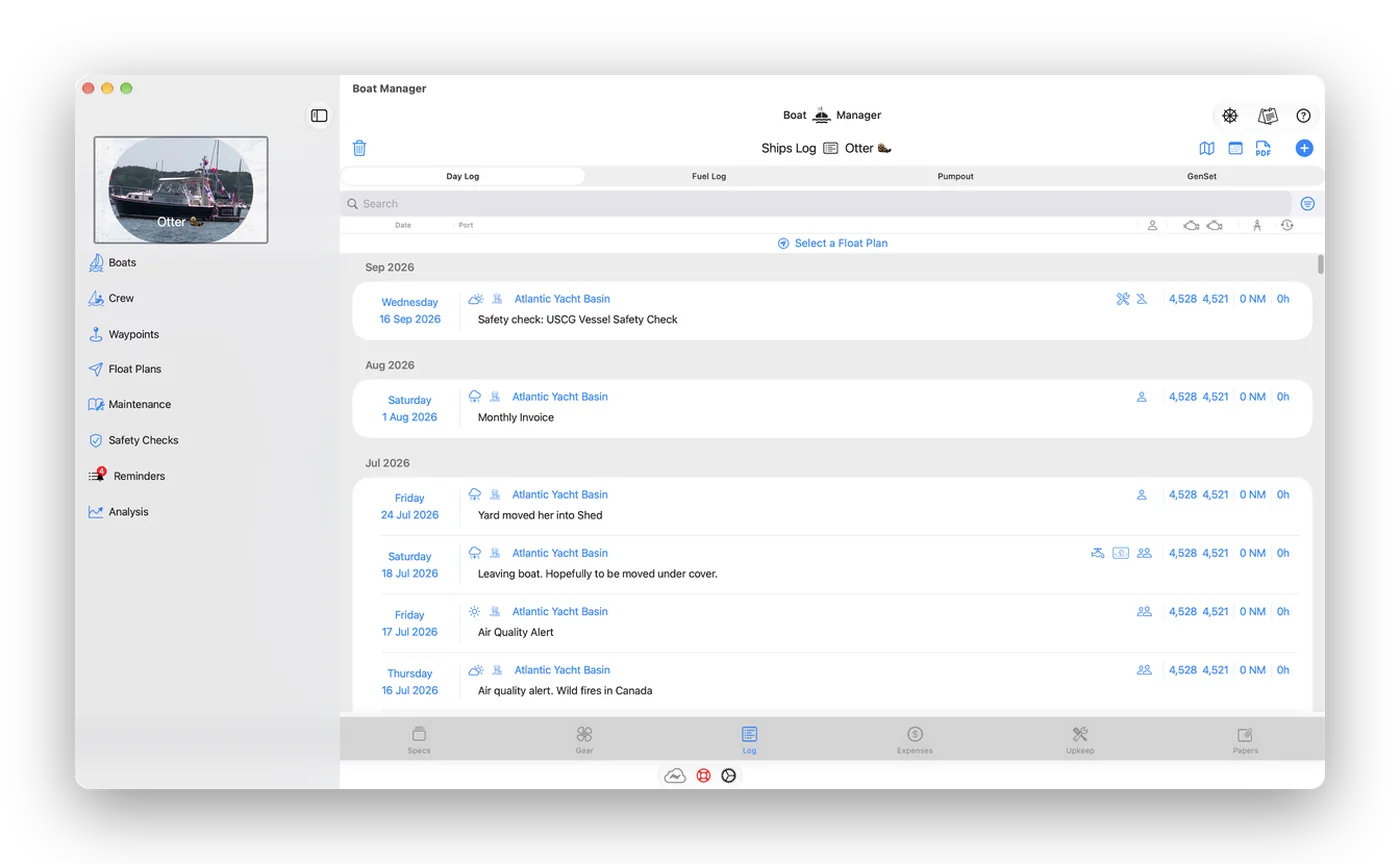
Task: Click Atlantic Yacht Basin on 1 Aug entry
Action: [x=560, y=397]
